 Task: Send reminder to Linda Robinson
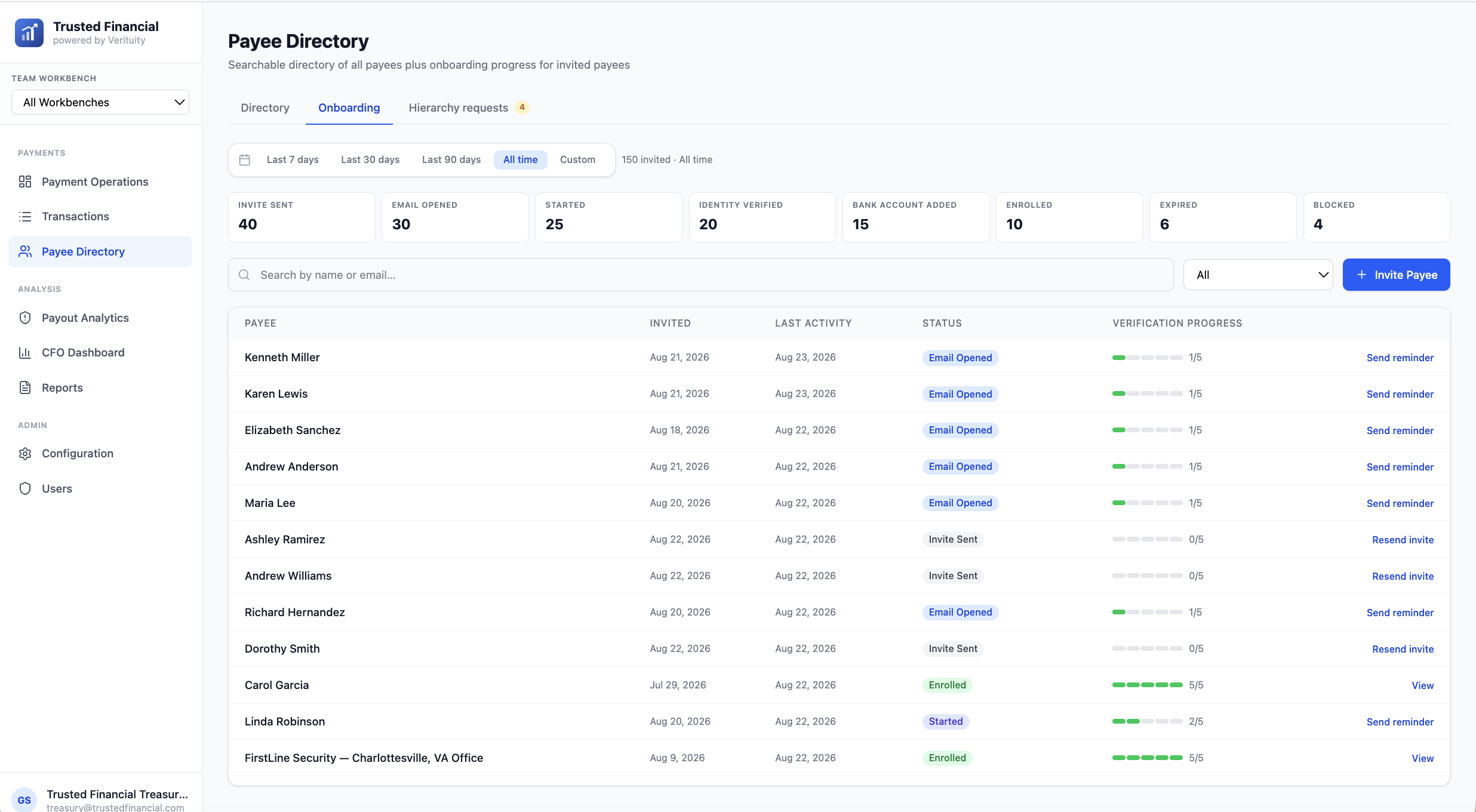[1400, 722]
